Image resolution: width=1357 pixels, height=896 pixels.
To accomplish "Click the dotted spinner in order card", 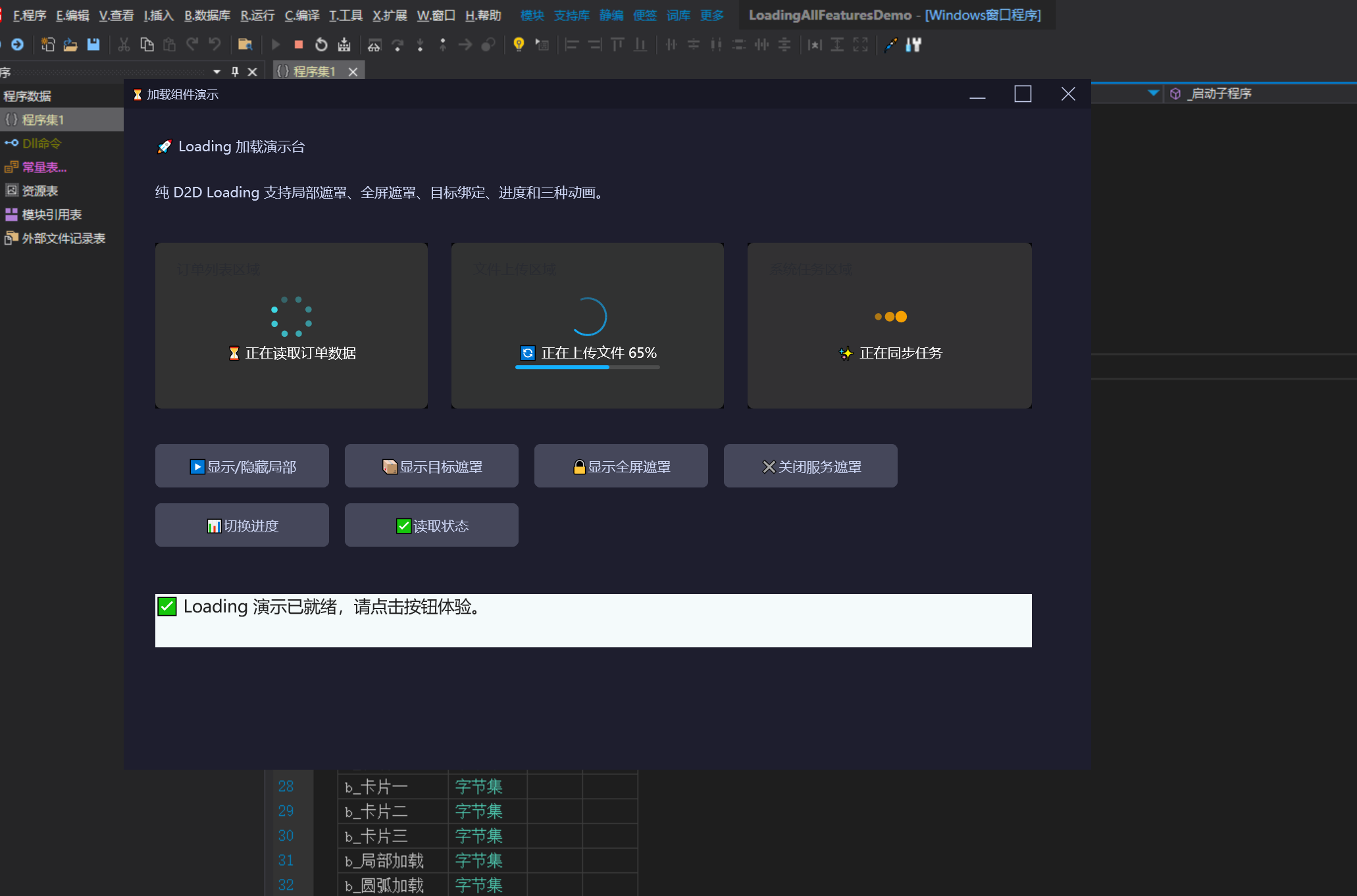I will point(292,316).
